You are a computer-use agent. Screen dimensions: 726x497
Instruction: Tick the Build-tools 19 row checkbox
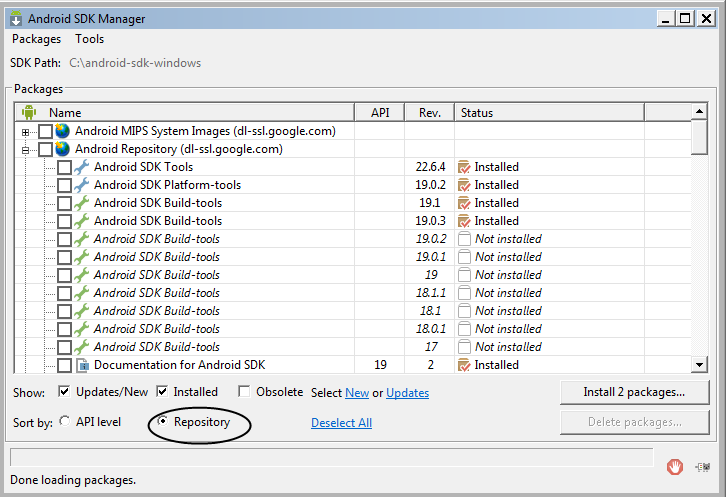(x=64, y=275)
